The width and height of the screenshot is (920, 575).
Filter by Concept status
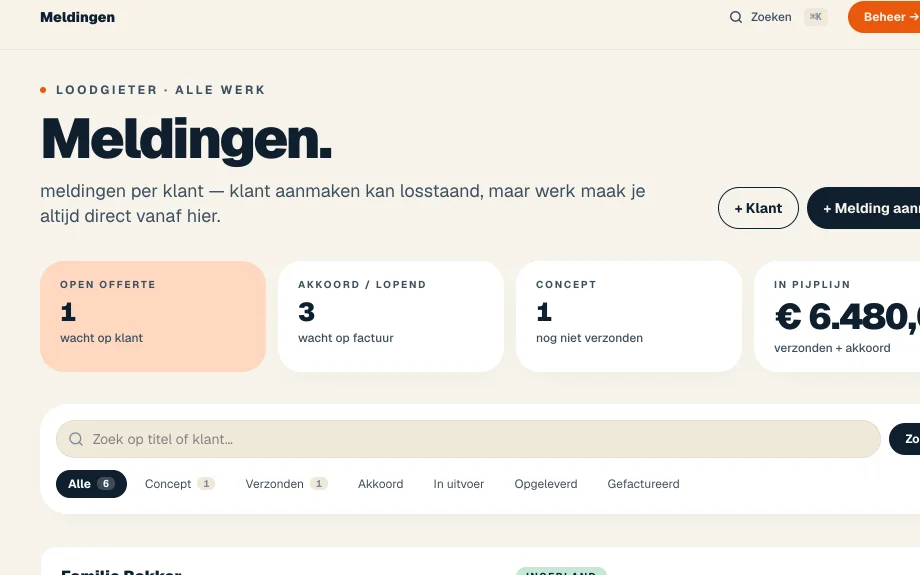click(179, 484)
